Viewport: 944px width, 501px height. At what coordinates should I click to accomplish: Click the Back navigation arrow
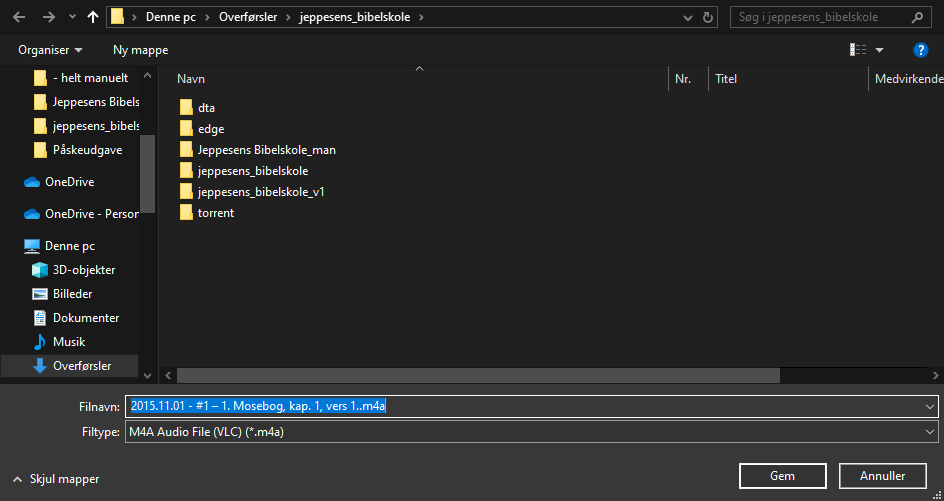coord(21,17)
